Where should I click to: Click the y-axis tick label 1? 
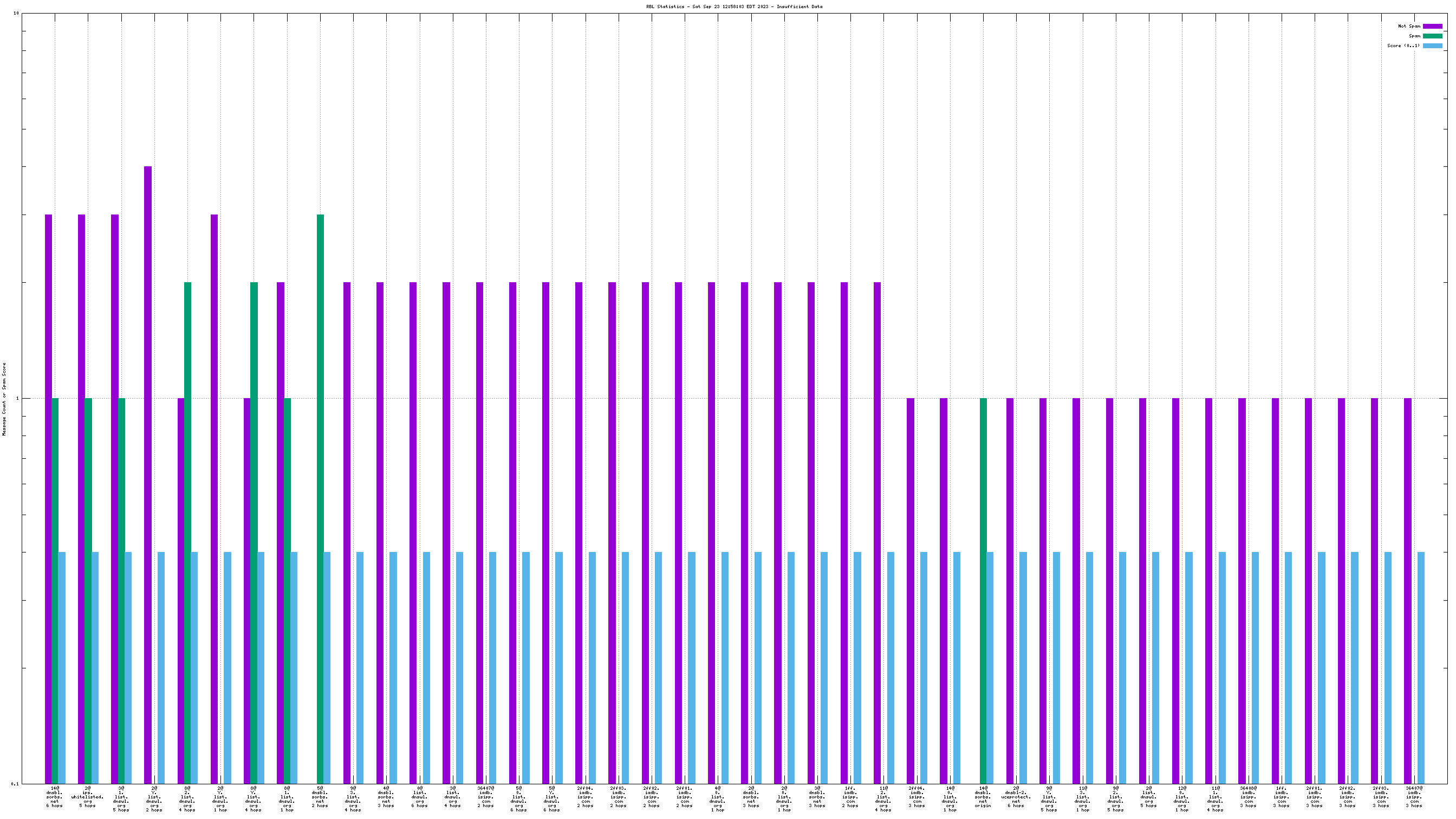17,399
